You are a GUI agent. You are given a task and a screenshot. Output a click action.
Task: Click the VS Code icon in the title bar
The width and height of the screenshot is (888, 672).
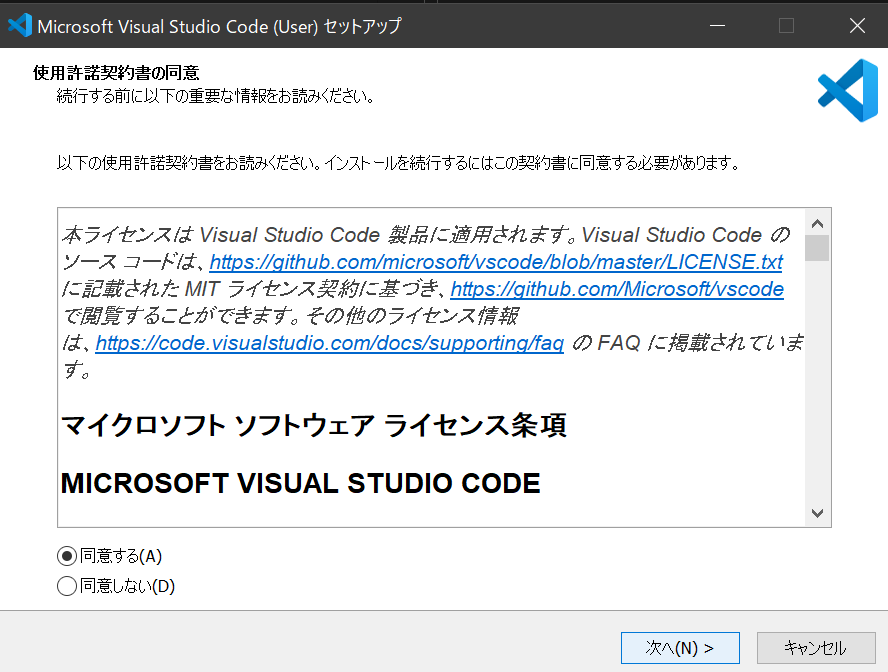click(x=21, y=25)
